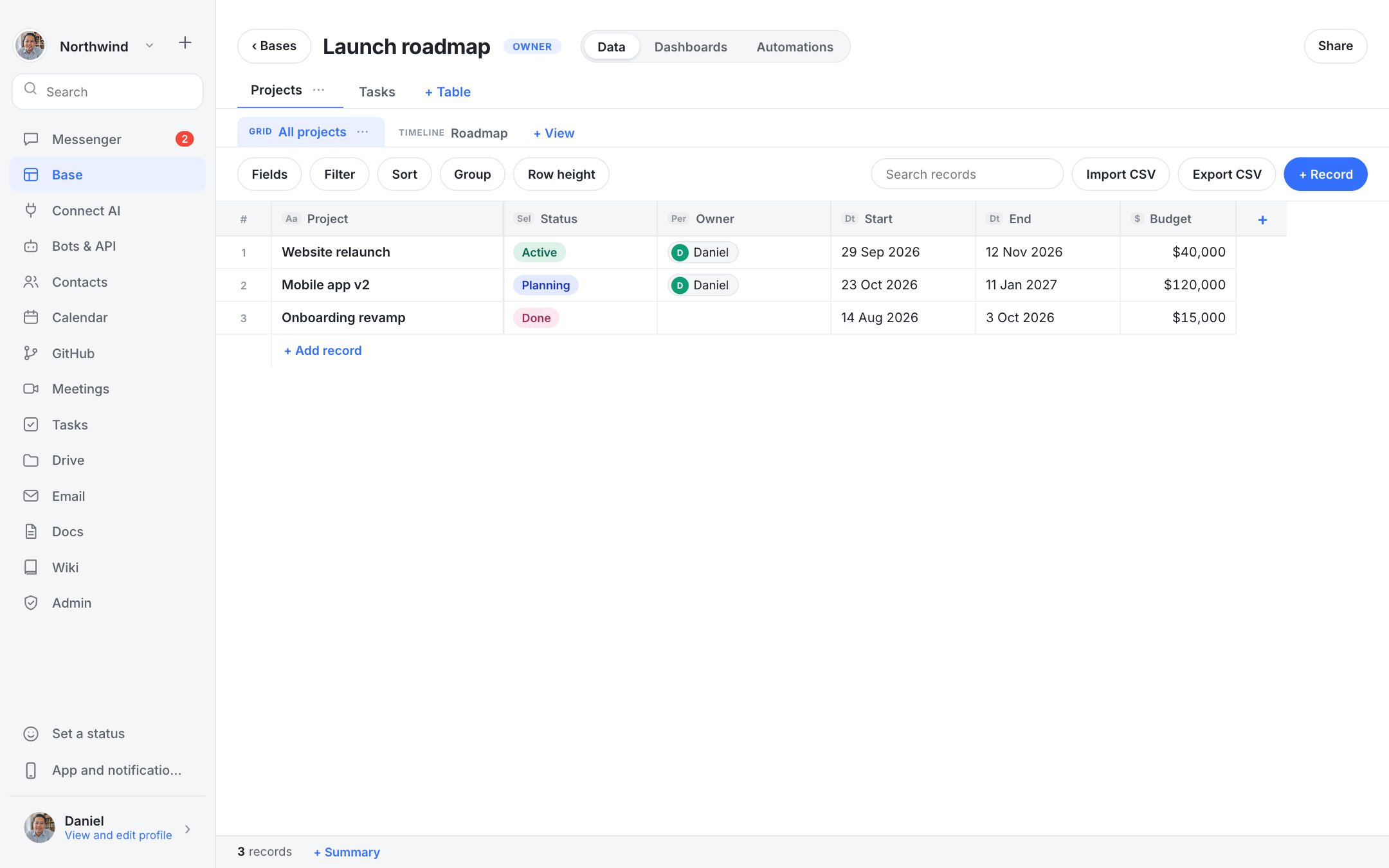Click + View to add a view
The width and height of the screenshot is (1389, 868).
[x=554, y=133]
